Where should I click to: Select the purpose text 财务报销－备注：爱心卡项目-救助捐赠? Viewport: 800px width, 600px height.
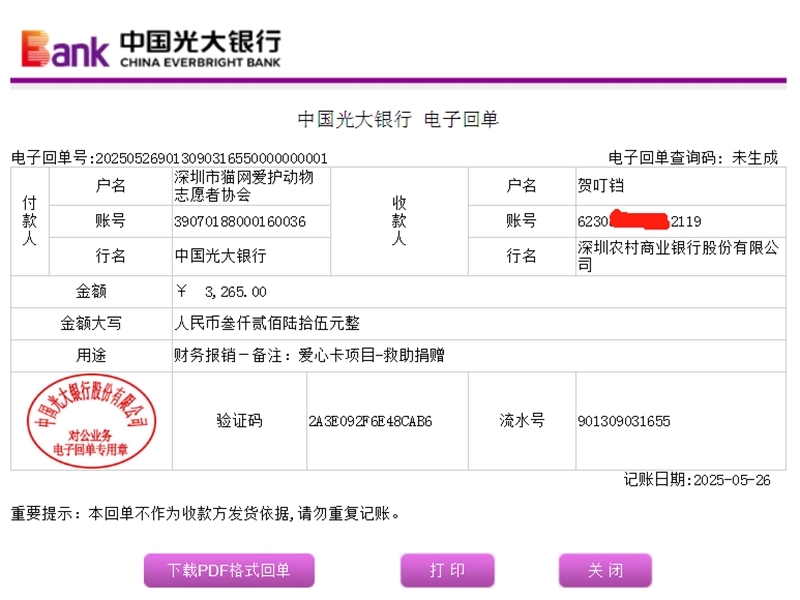click(309, 355)
